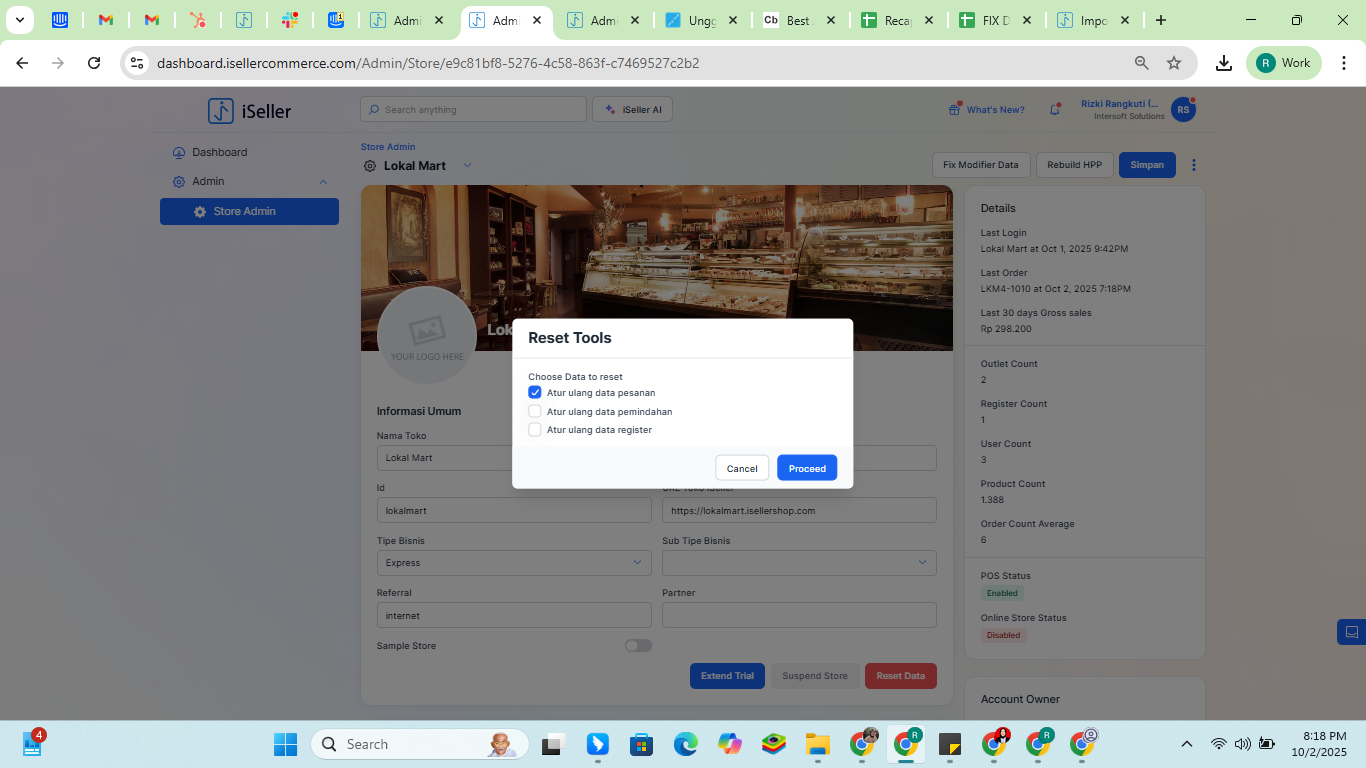Image resolution: width=1366 pixels, height=768 pixels.
Task: Click Proceed in Reset Tools dialog
Action: (x=807, y=468)
